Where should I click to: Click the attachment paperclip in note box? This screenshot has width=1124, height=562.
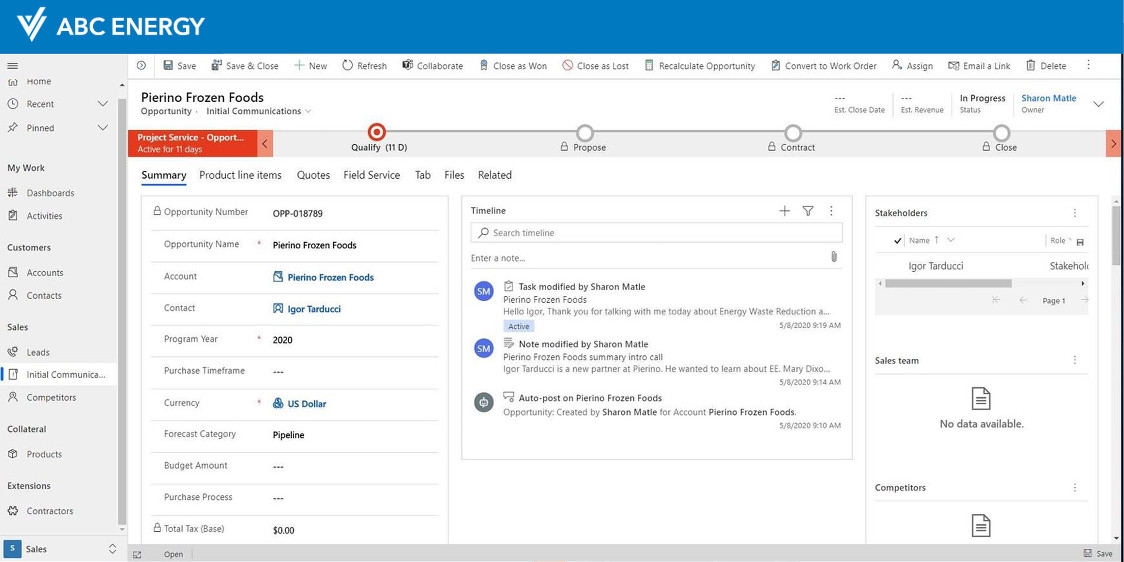click(834, 258)
